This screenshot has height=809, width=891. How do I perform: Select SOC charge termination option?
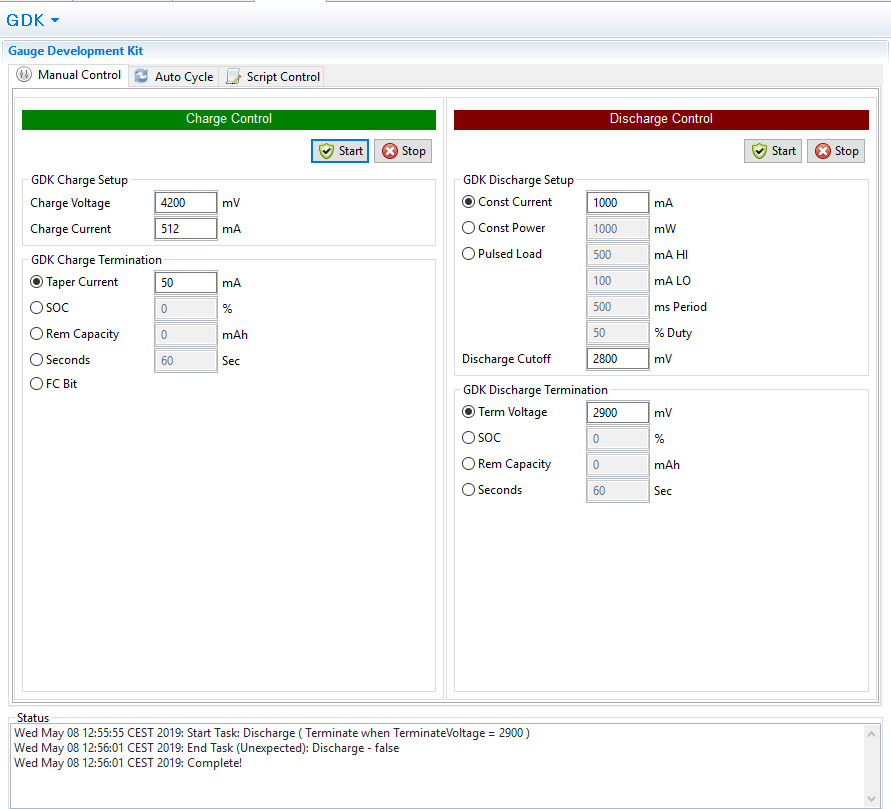tap(49, 308)
